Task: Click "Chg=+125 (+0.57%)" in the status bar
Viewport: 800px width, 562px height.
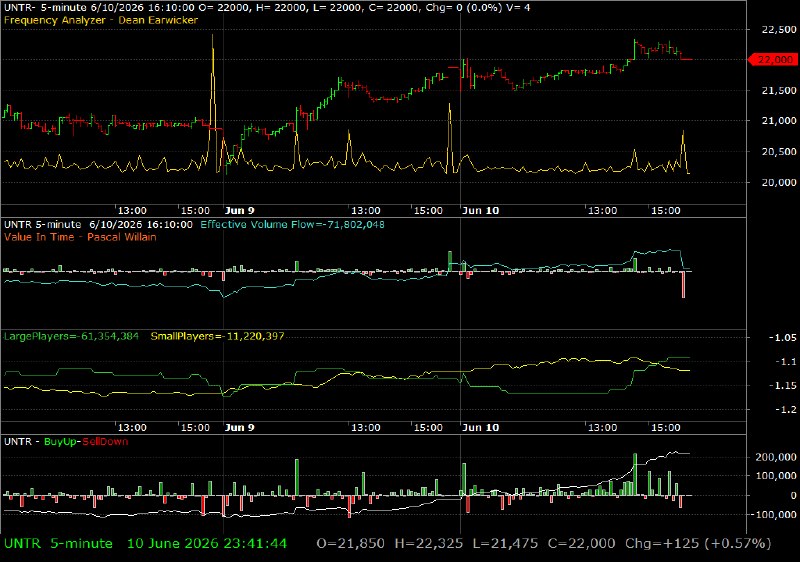Action: [x=698, y=544]
